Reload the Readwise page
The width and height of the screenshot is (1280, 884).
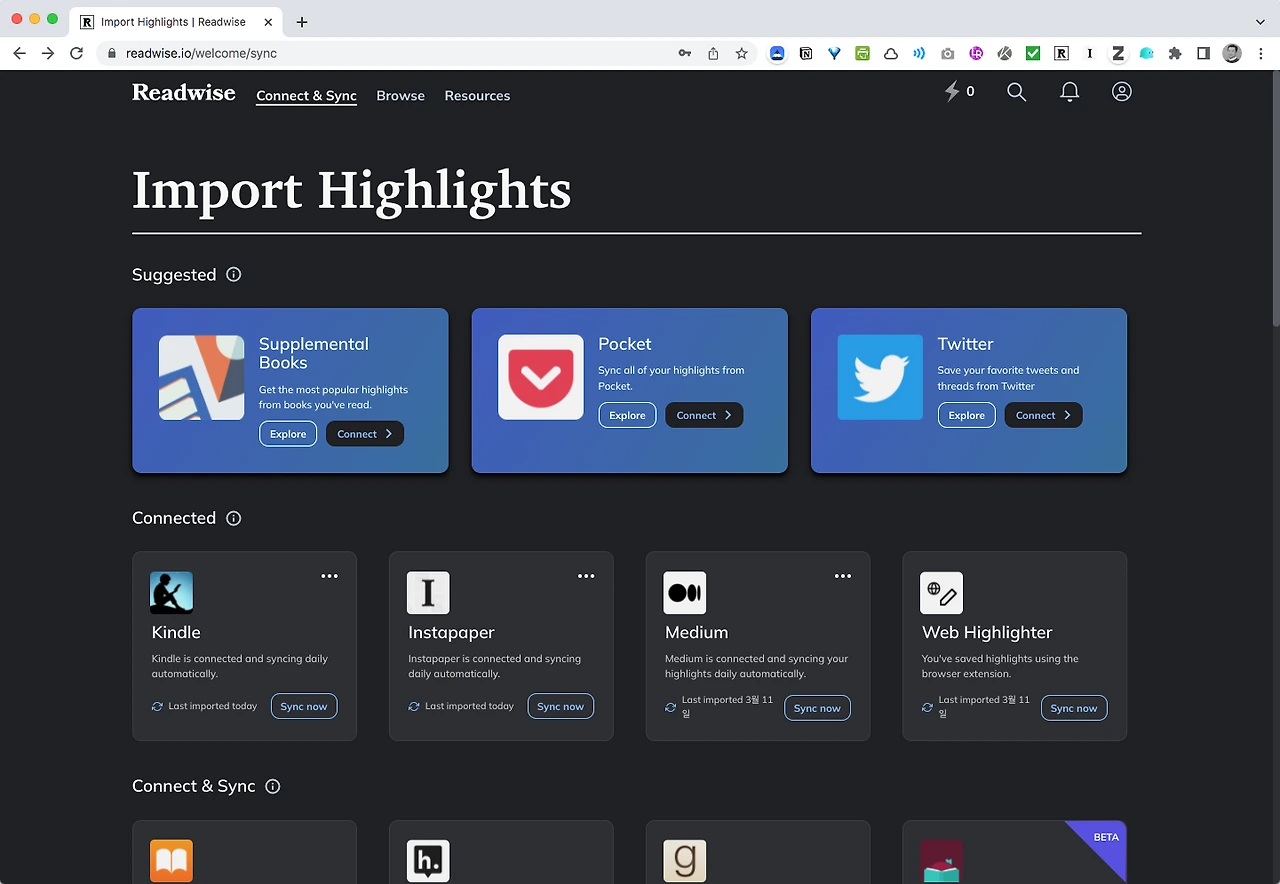(x=76, y=53)
